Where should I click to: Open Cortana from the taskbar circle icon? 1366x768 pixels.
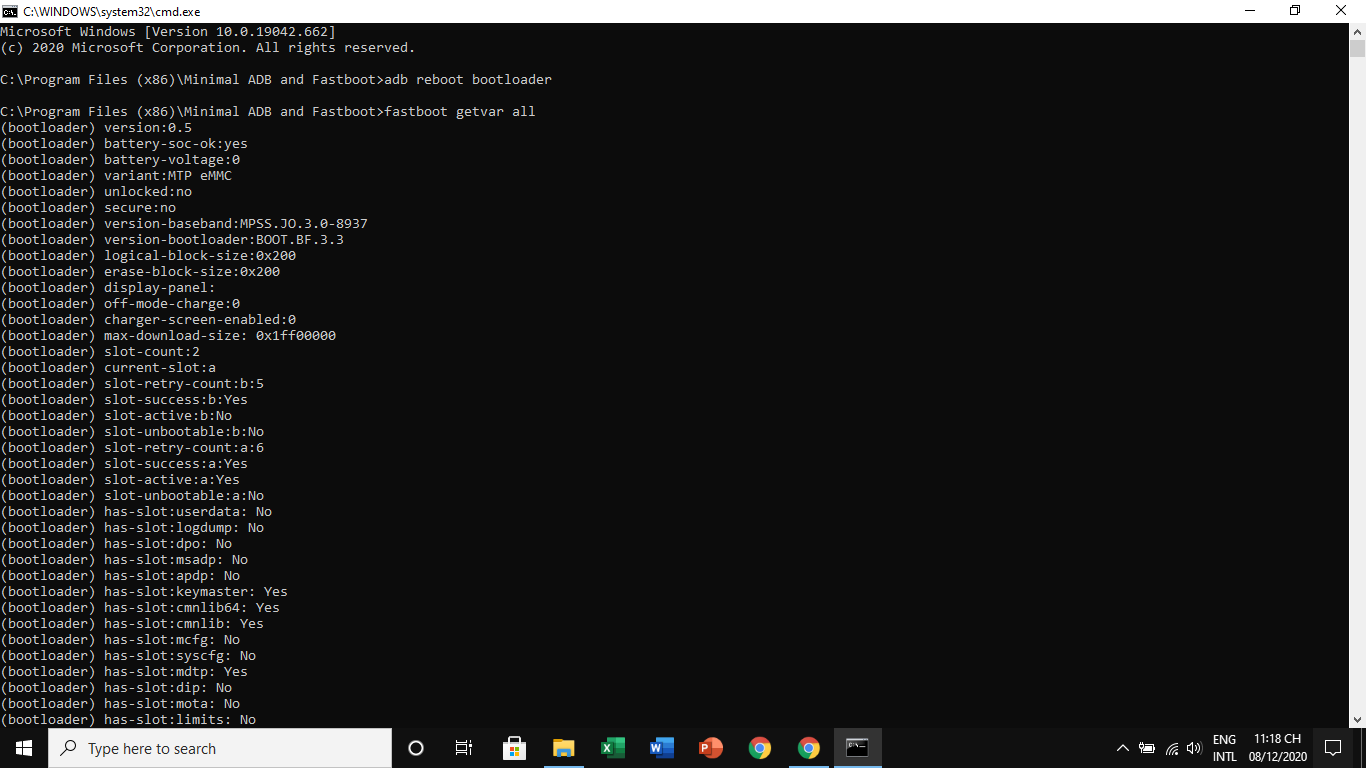tap(416, 748)
